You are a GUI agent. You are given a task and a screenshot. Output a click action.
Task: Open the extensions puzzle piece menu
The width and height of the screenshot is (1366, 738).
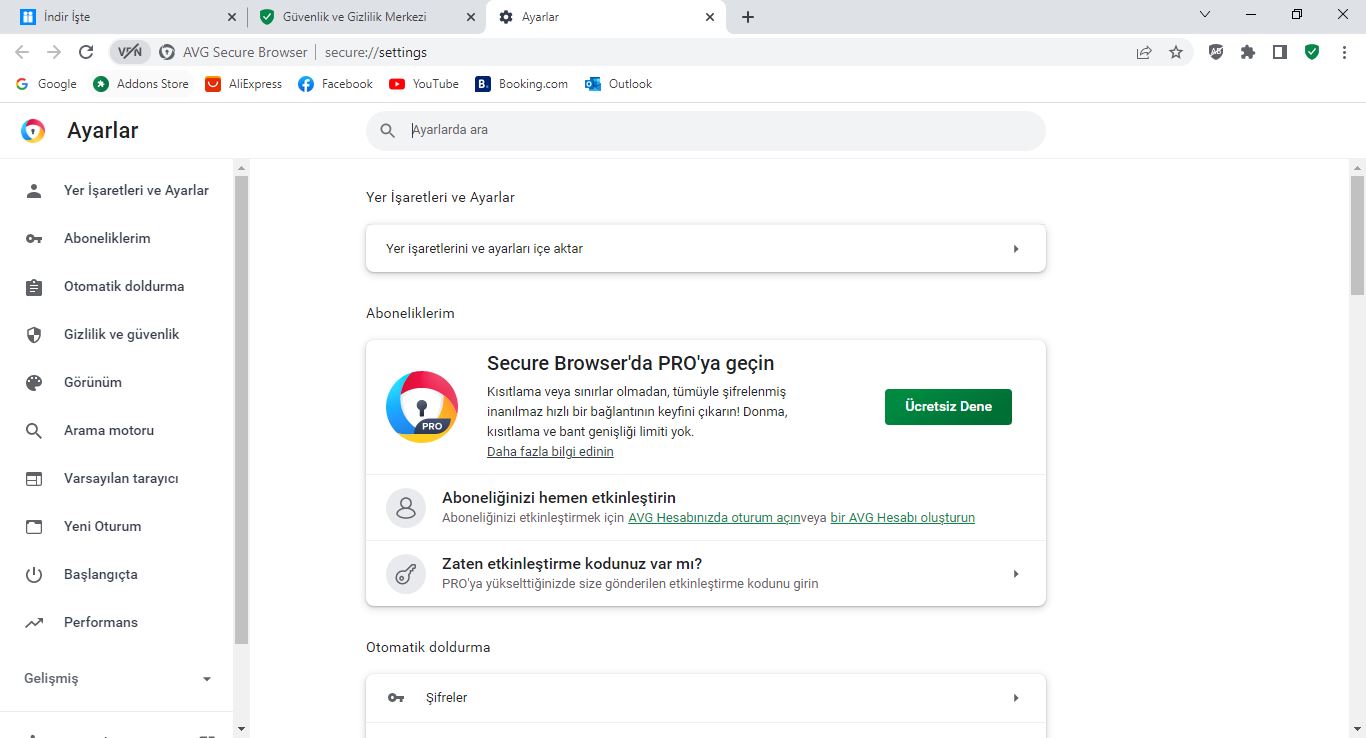pos(1248,52)
